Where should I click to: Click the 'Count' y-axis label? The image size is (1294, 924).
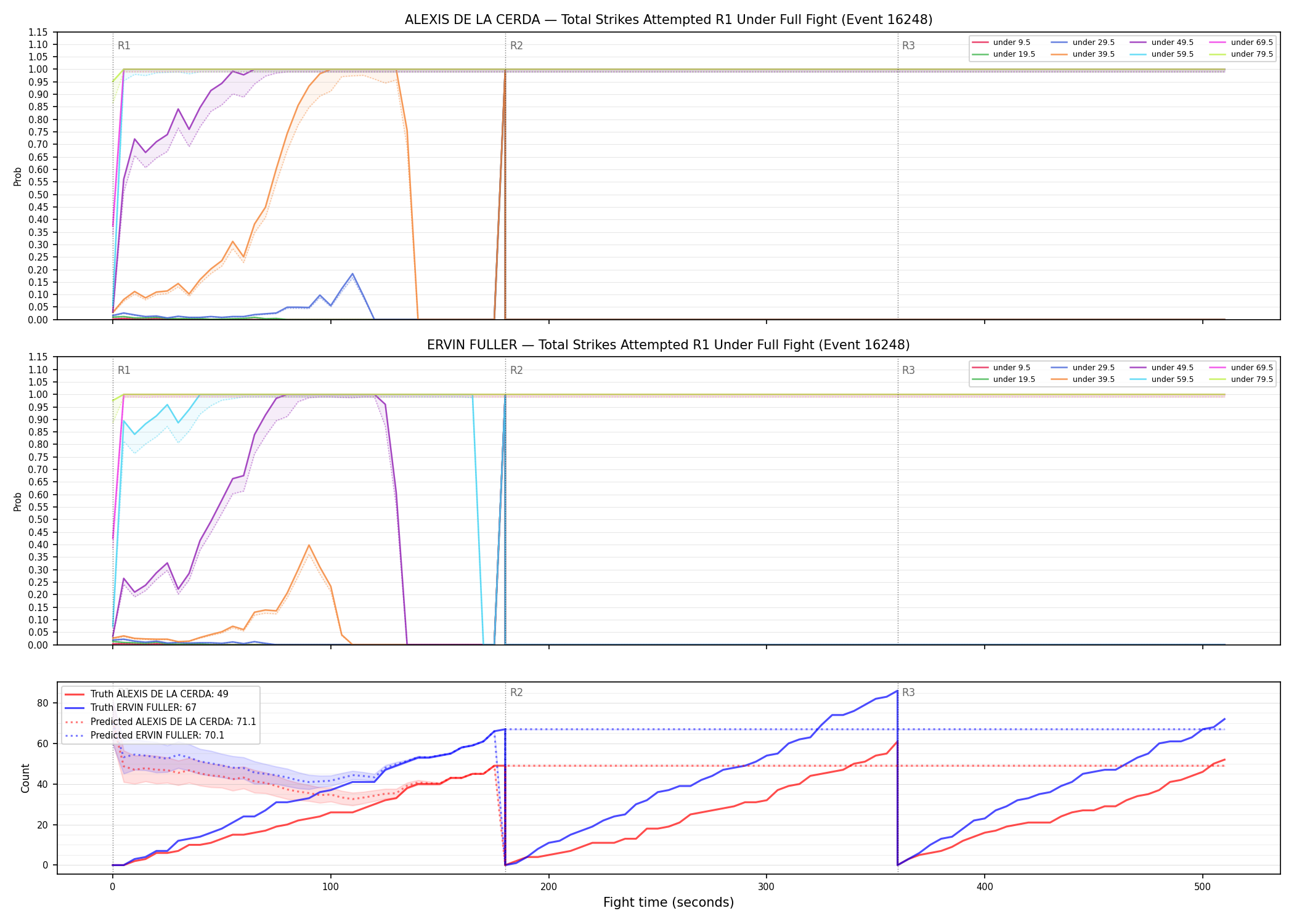(x=25, y=778)
